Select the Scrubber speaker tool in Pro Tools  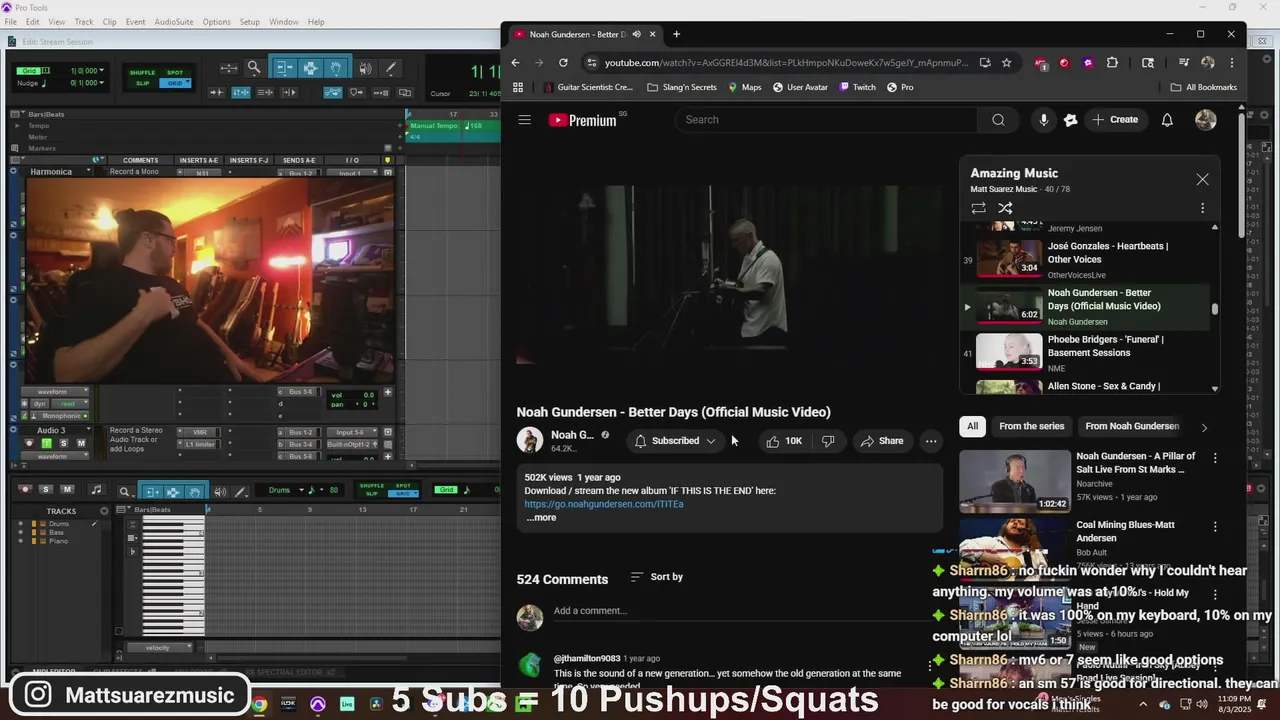tap(365, 68)
